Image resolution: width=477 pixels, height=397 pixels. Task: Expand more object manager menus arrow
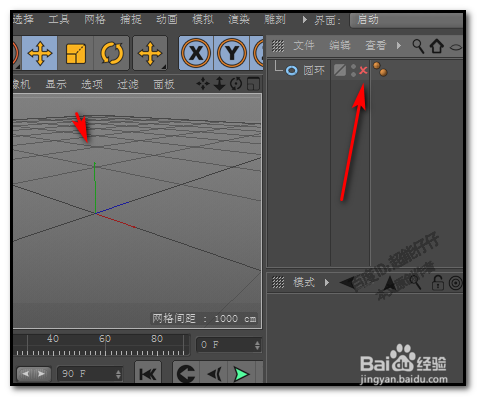(398, 45)
